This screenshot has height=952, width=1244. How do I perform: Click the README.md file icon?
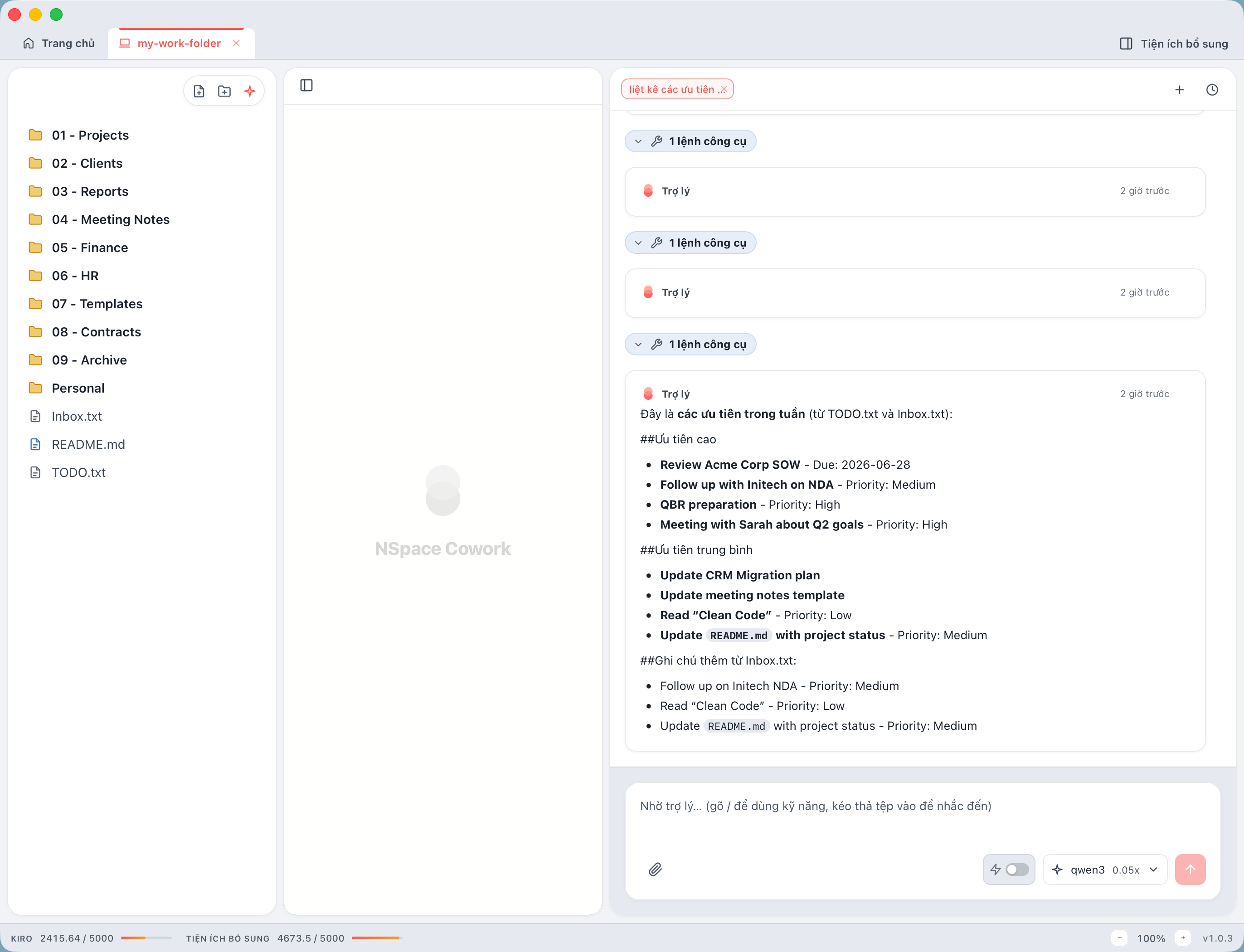coord(35,444)
